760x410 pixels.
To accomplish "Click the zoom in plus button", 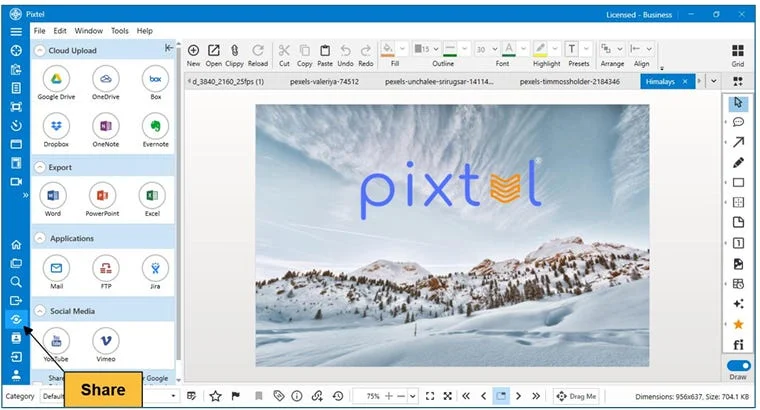I will (x=389, y=396).
